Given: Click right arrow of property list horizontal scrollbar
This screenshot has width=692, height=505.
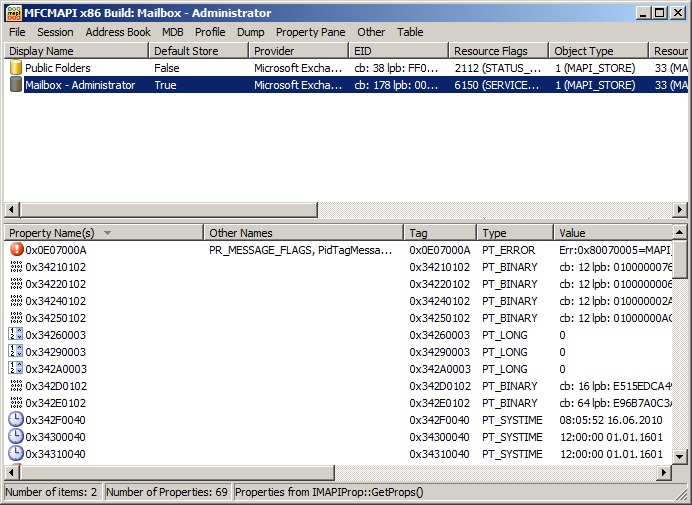Looking at the screenshot, I should (x=663, y=473).
